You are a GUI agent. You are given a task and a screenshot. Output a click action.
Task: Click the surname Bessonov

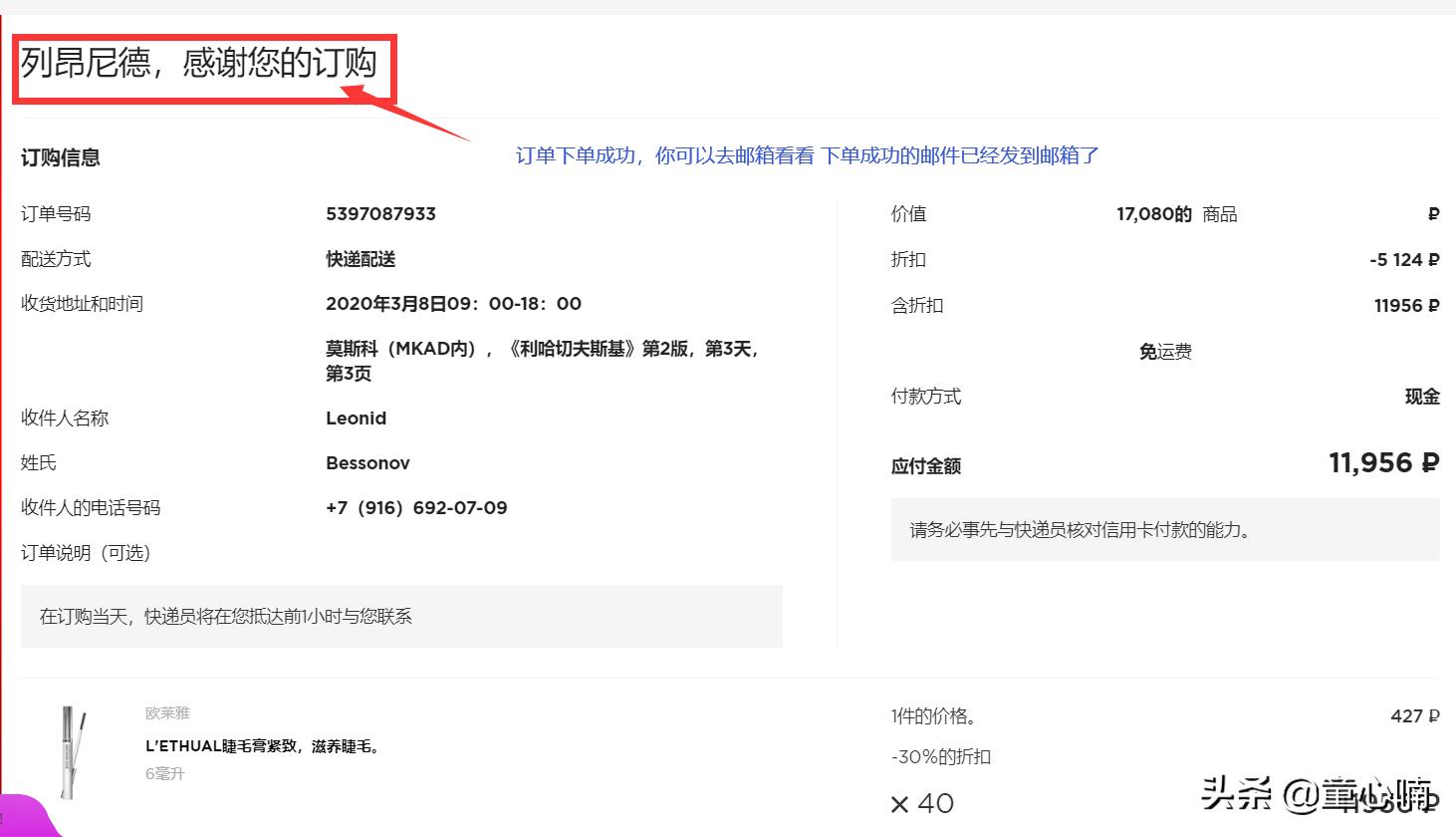click(367, 462)
